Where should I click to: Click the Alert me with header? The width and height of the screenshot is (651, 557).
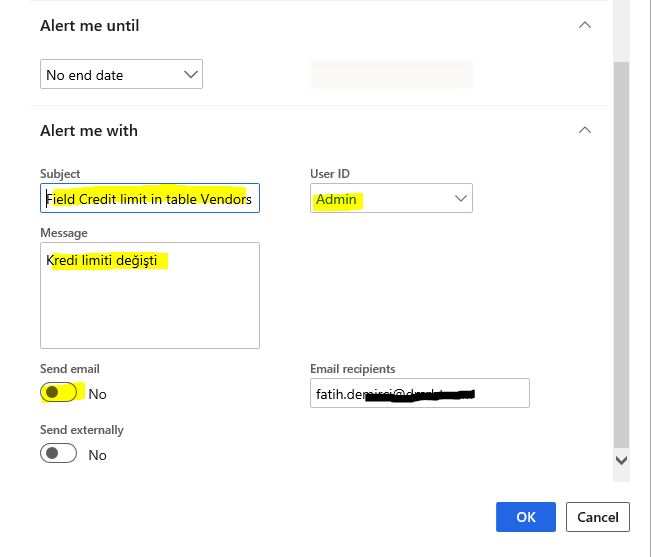click(89, 131)
